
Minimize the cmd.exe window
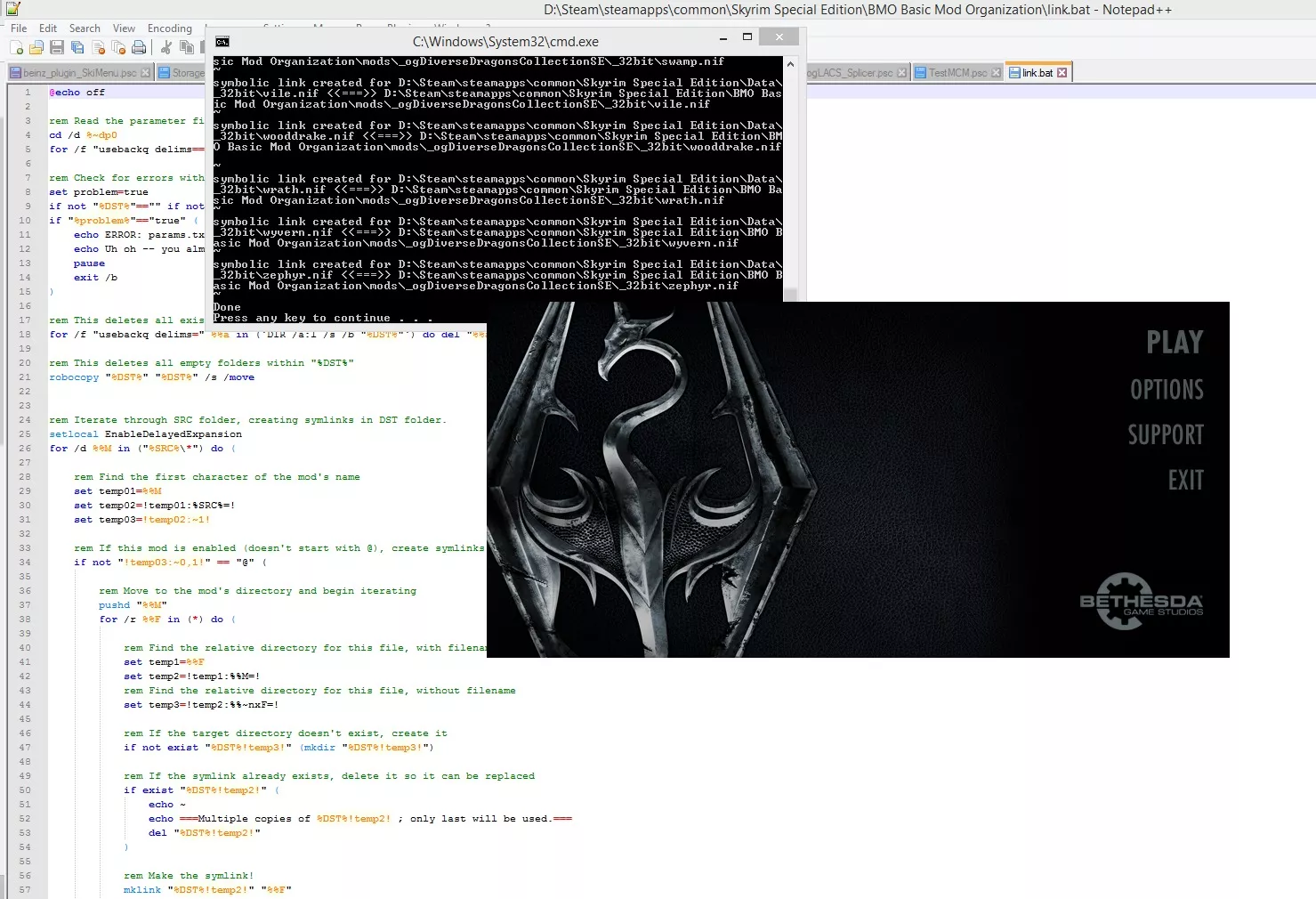pos(723,37)
